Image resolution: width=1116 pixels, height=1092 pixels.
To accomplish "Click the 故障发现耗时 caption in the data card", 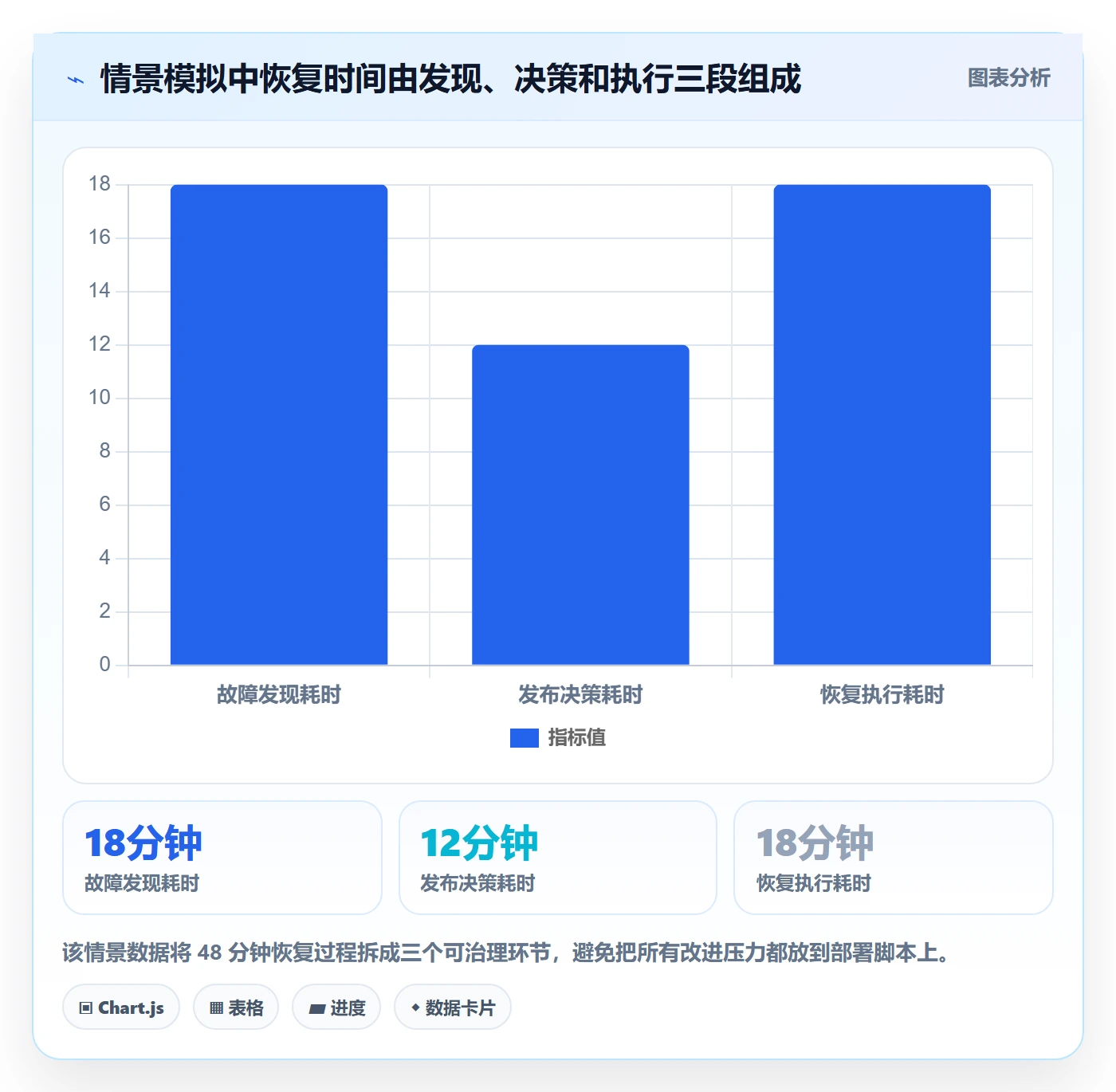I will [x=142, y=883].
